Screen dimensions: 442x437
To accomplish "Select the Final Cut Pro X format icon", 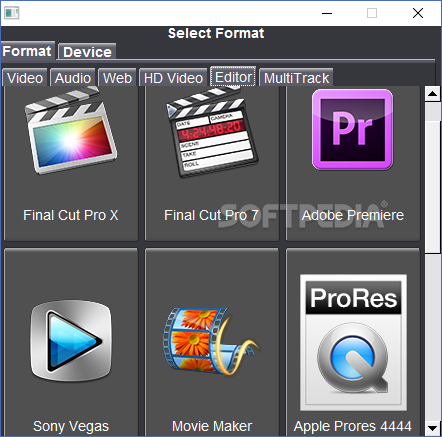I will pos(71,130).
